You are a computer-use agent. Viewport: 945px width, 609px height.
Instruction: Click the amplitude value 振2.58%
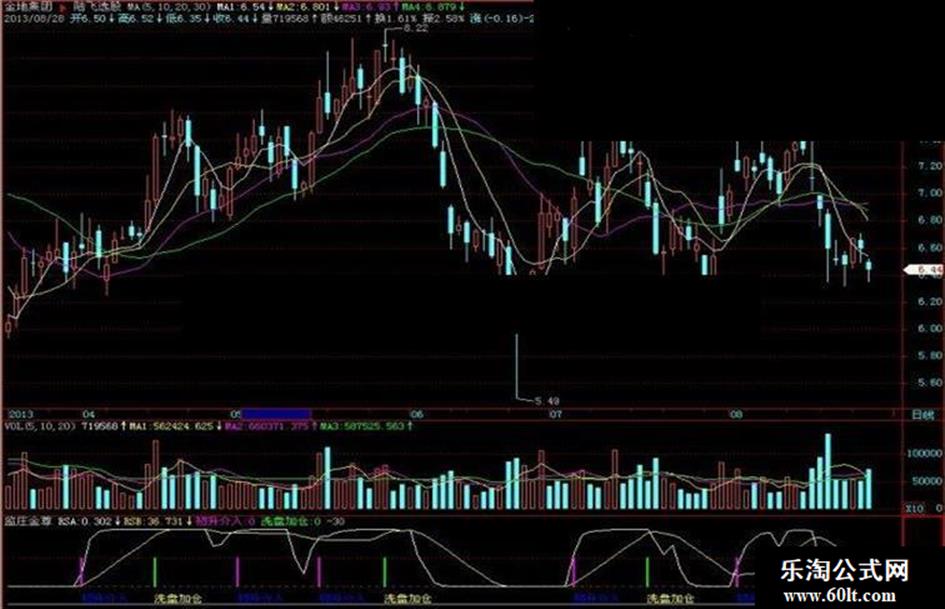444,19
